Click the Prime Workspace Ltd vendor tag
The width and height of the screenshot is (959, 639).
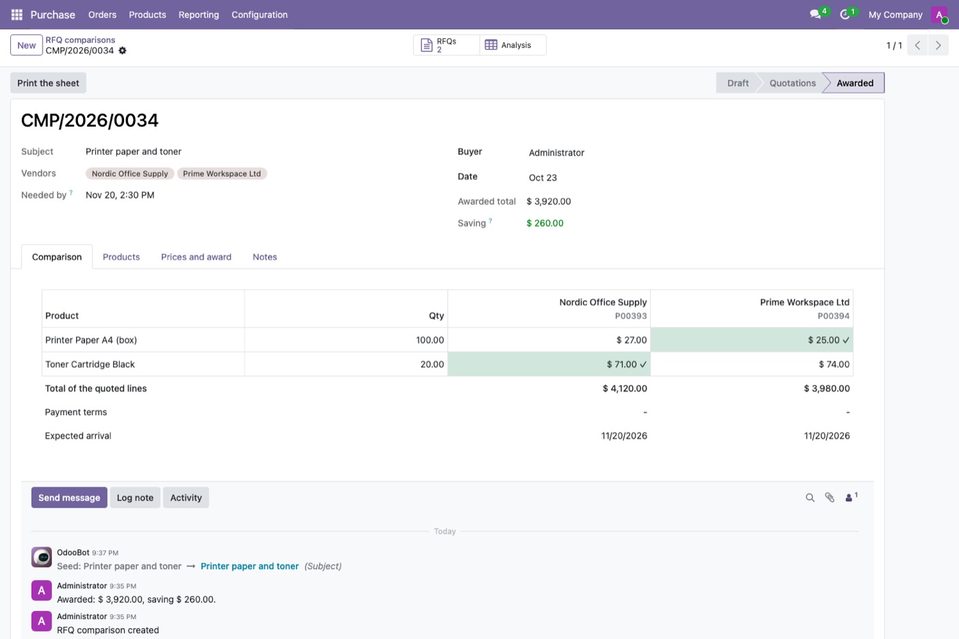coord(222,174)
